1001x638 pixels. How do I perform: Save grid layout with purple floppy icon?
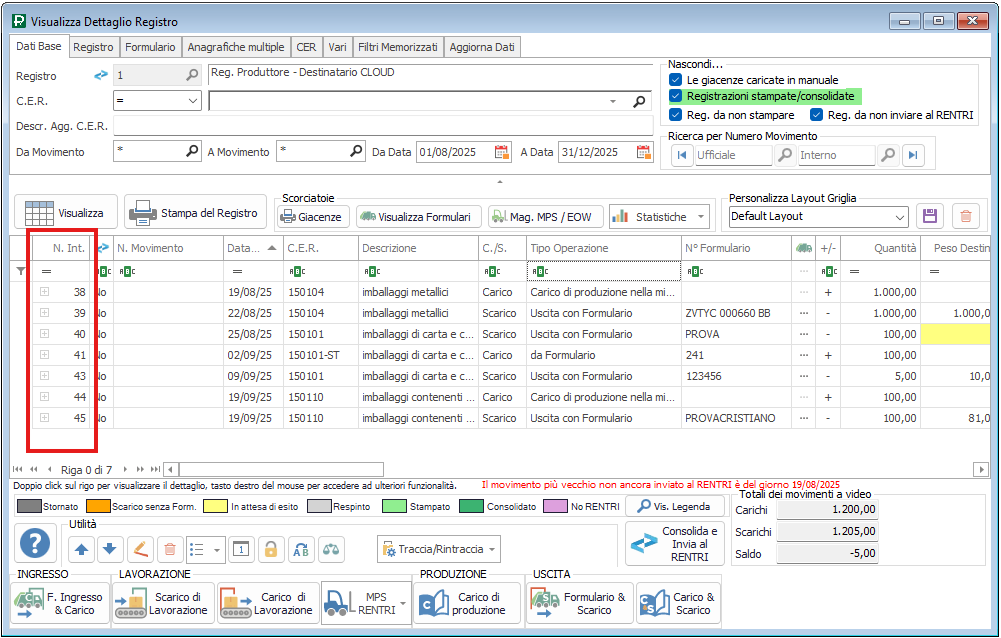(x=931, y=216)
